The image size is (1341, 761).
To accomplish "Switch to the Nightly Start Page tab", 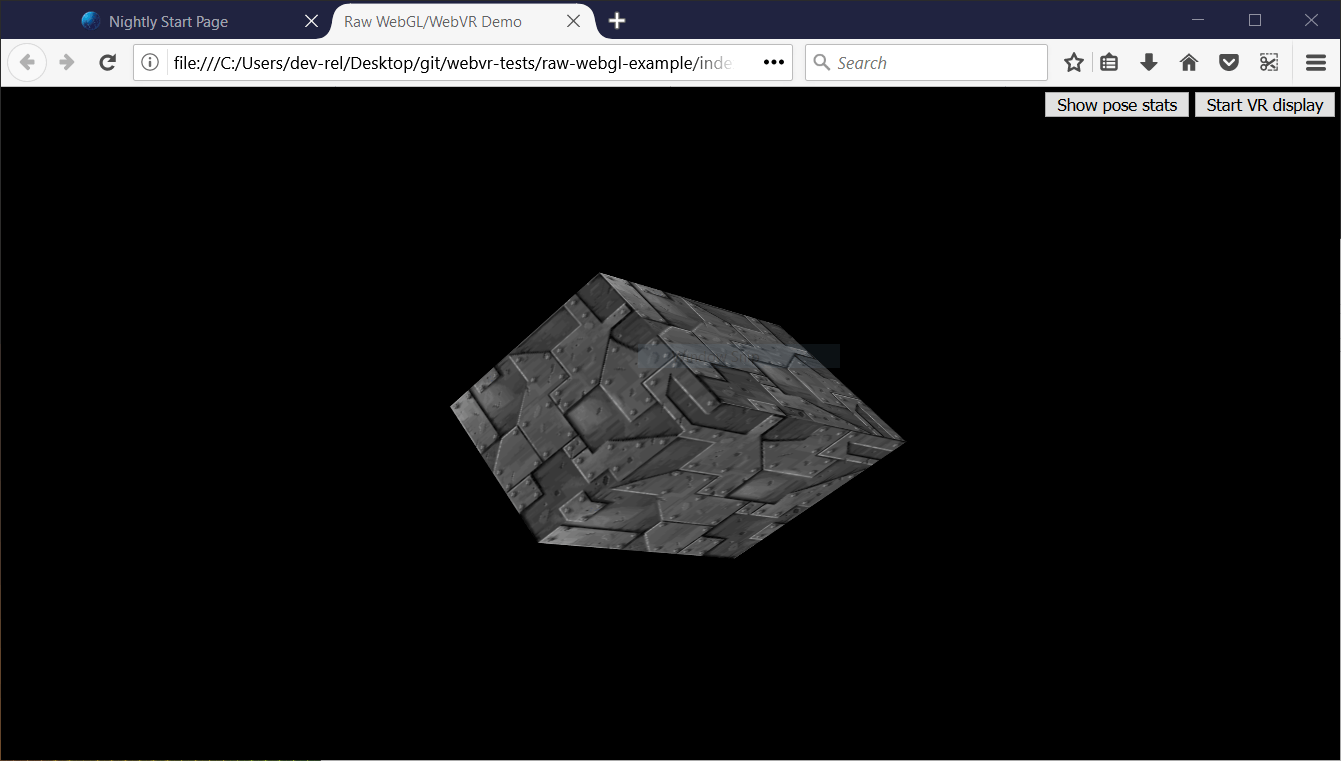I will 170,20.
